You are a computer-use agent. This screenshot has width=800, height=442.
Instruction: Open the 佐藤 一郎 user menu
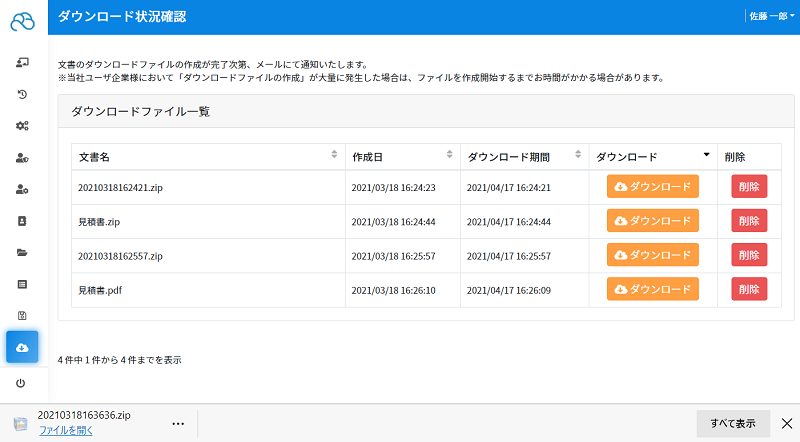771,16
